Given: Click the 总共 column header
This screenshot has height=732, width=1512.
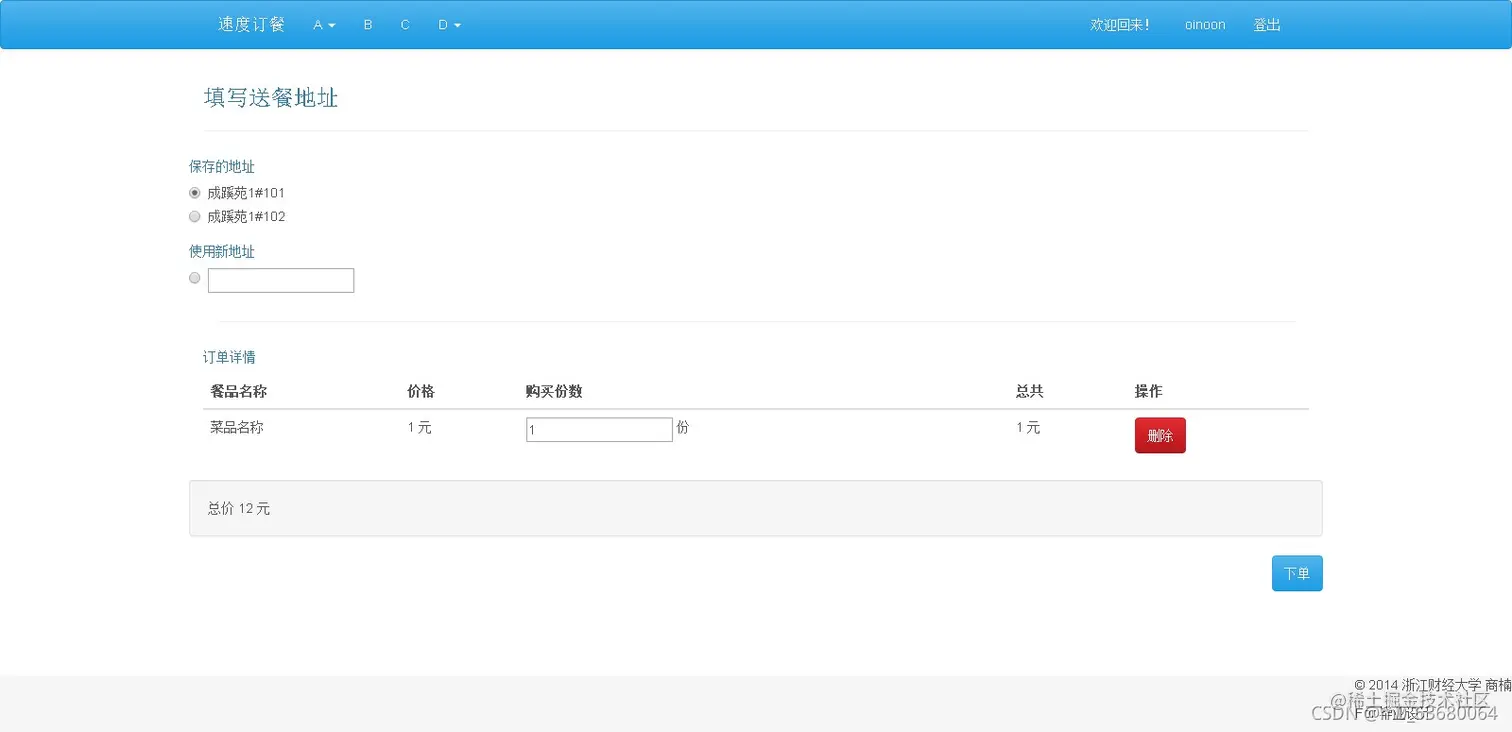Looking at the screenshot, I should 1030,391.
